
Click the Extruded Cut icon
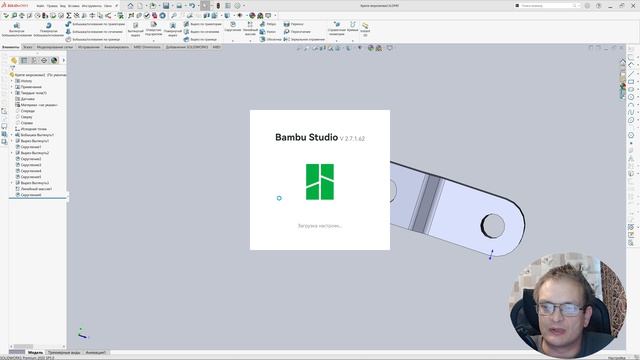(x=136, y=25)
